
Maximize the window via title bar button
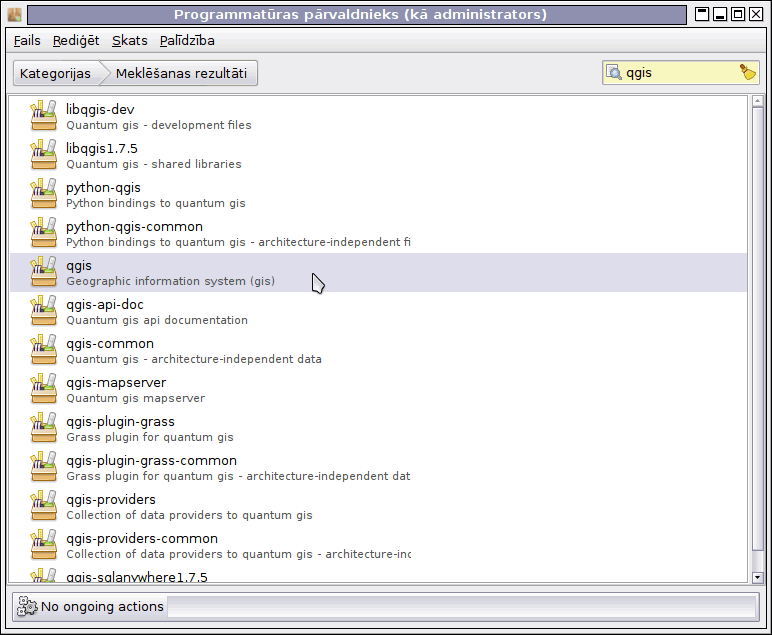738,14
